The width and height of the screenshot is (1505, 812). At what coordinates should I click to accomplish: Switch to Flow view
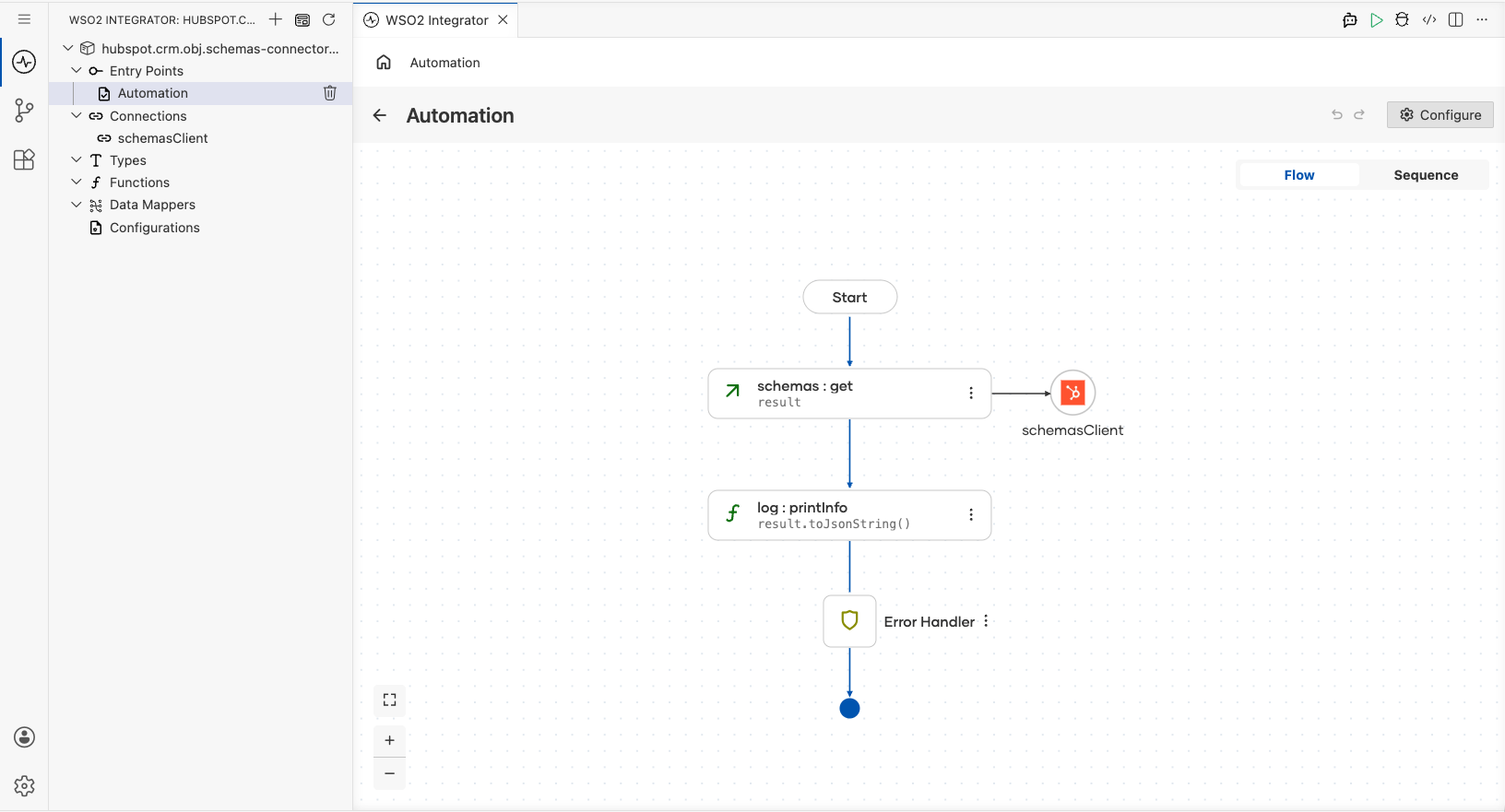[x=1299, y=175]
